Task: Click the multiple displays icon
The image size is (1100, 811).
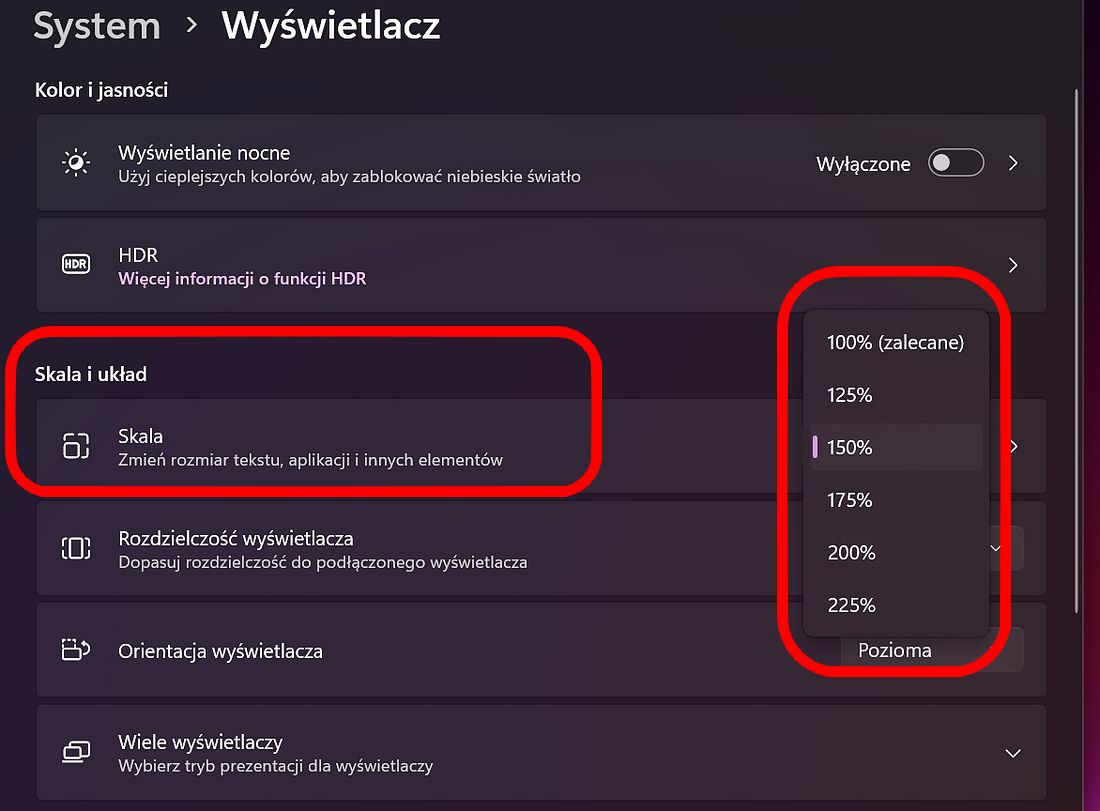Action: click(x=76, y=752)
